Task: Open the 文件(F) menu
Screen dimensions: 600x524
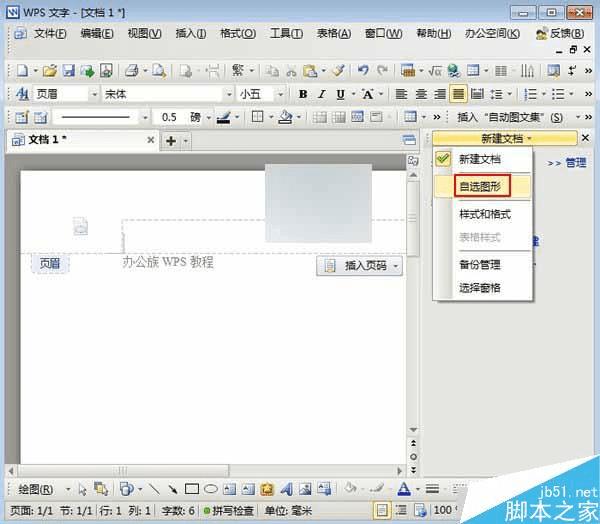Action: point(50,34)
